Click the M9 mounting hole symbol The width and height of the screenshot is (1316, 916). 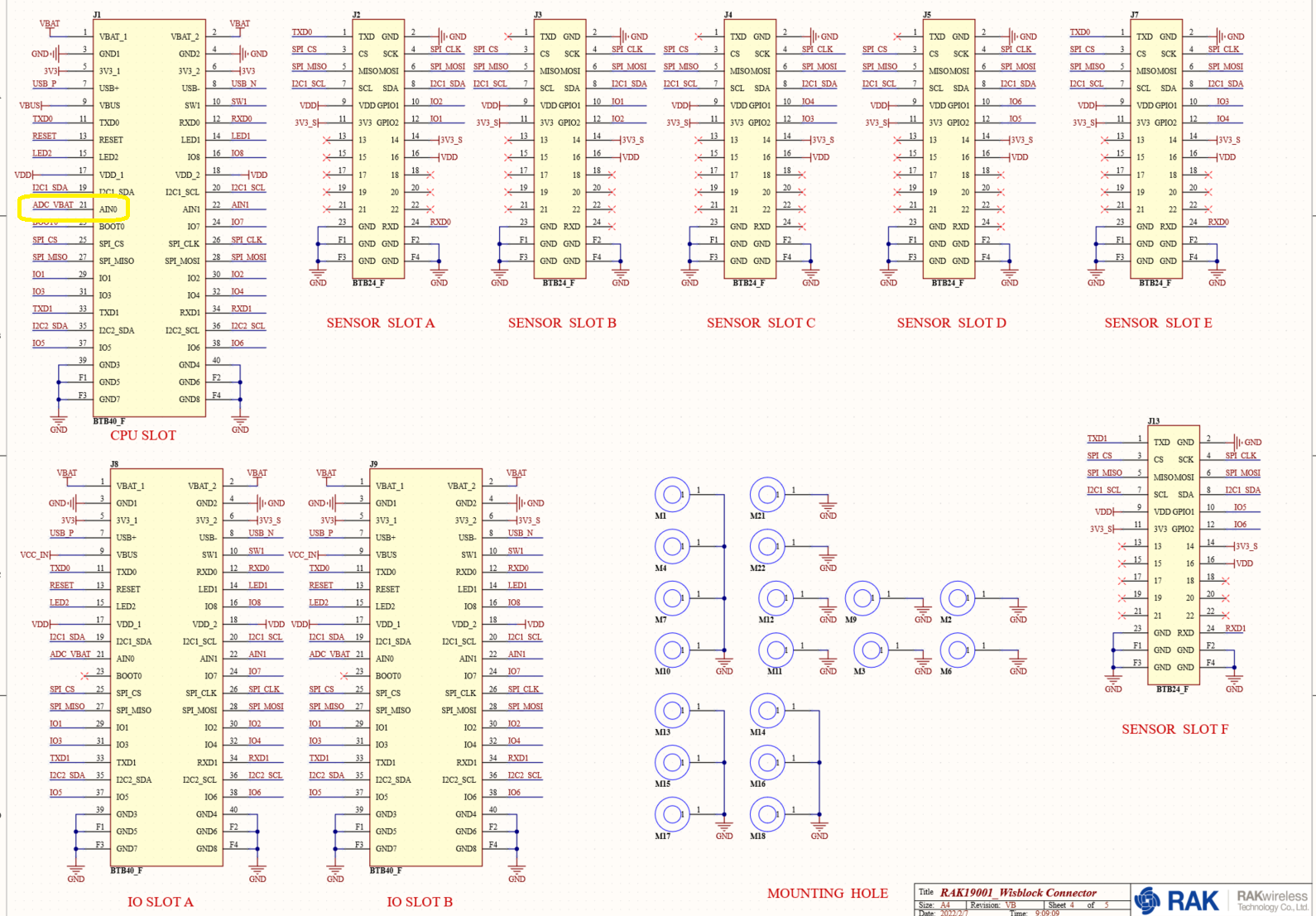point(862,597)
